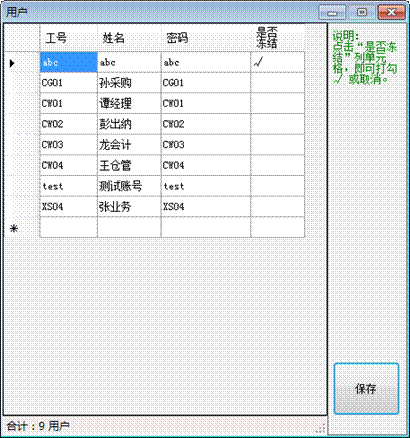Select the 谭经理 name cell
This screenshot has height=438, width=410.
(x=129, y=104)
